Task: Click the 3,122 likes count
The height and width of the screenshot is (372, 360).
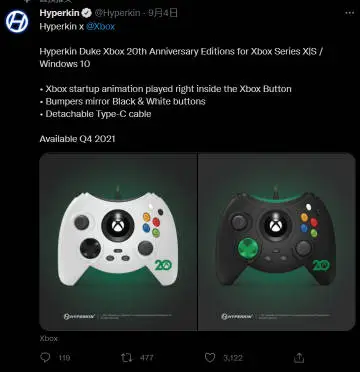Action: [233, 358]
